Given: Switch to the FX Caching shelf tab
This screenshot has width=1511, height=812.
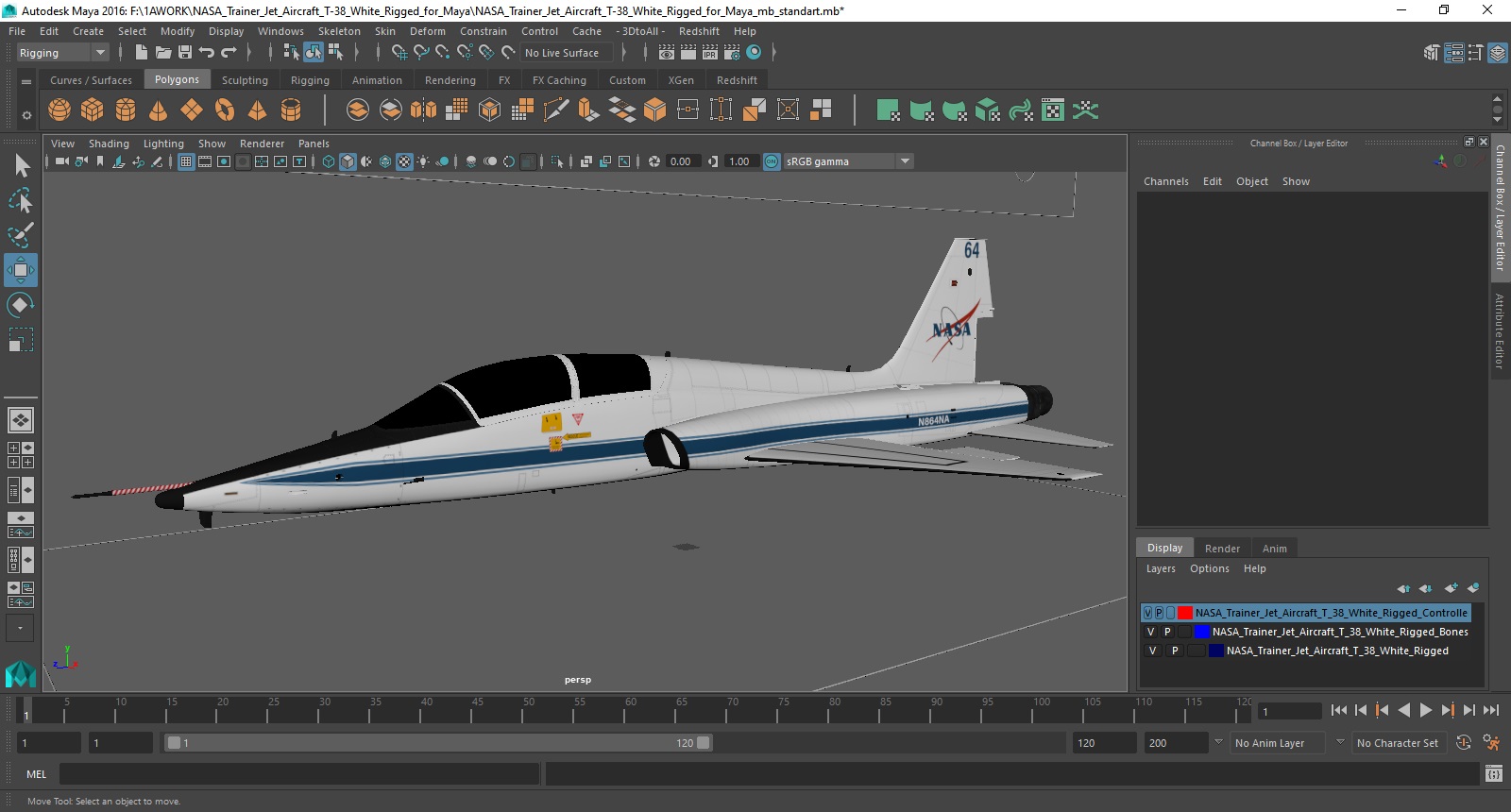Looking at the screenshot, I should coord(559,80).
